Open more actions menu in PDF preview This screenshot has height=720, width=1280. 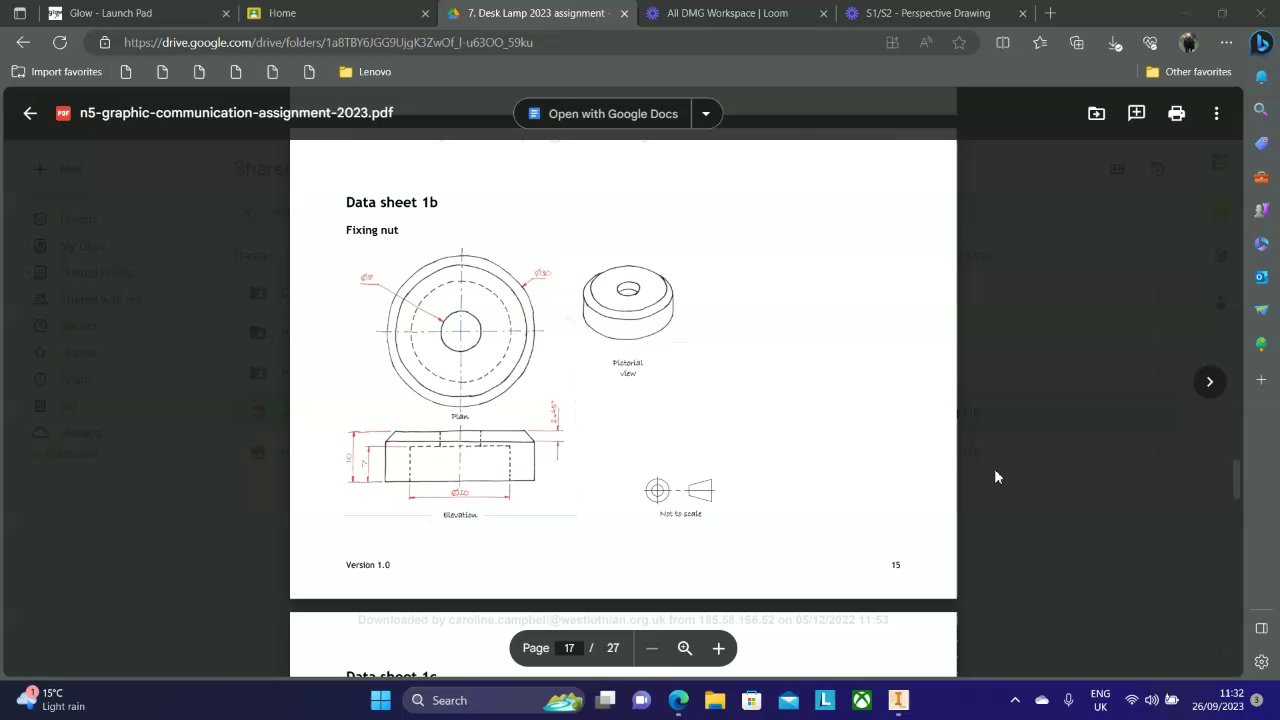[x=1216, y=113]
